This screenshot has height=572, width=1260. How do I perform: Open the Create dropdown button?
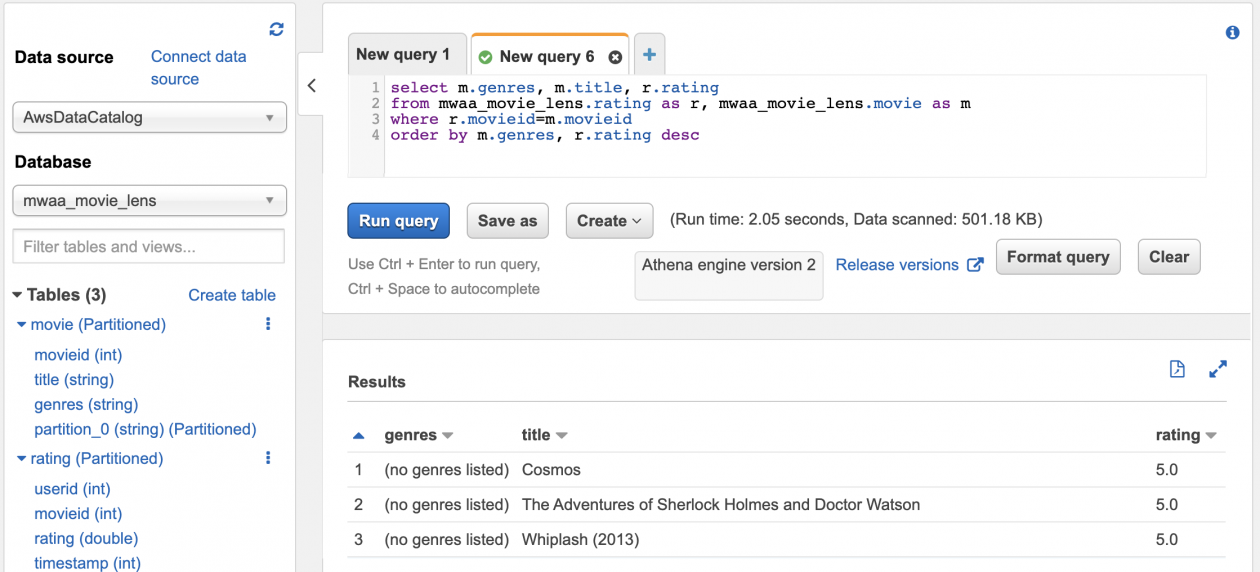point(608,221)
